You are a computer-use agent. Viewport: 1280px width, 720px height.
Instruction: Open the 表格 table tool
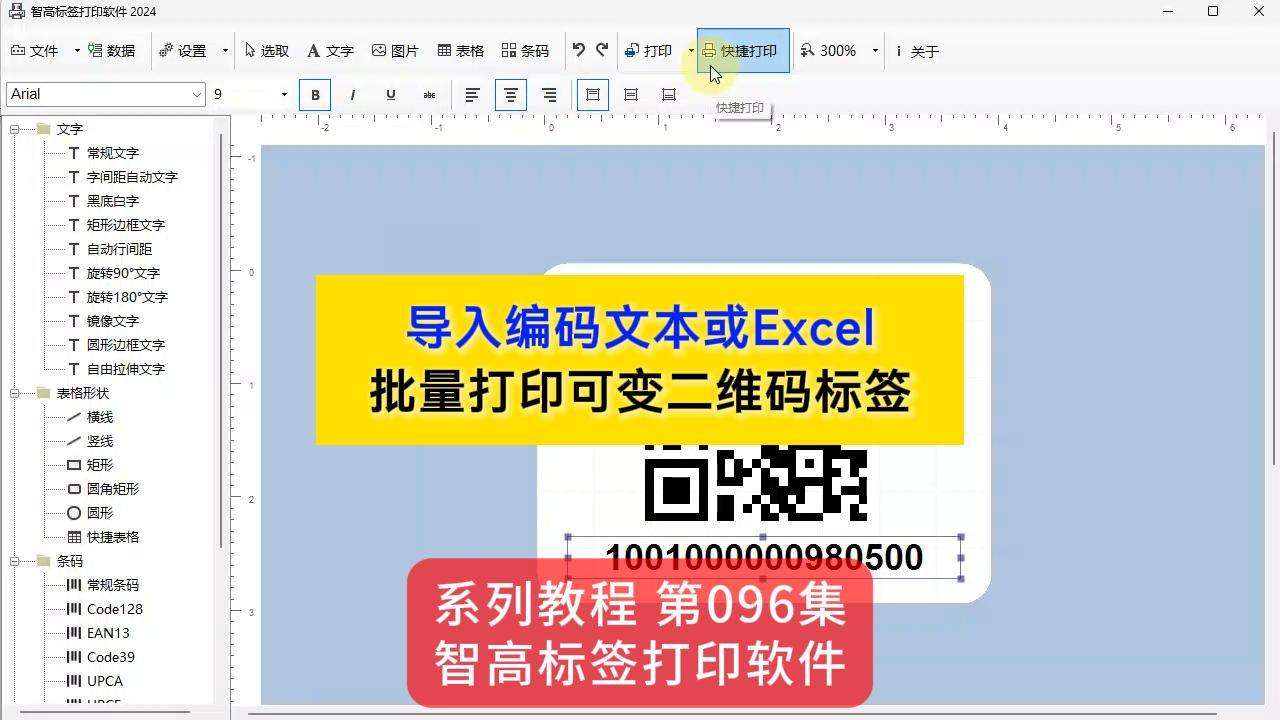pos(460,50)
